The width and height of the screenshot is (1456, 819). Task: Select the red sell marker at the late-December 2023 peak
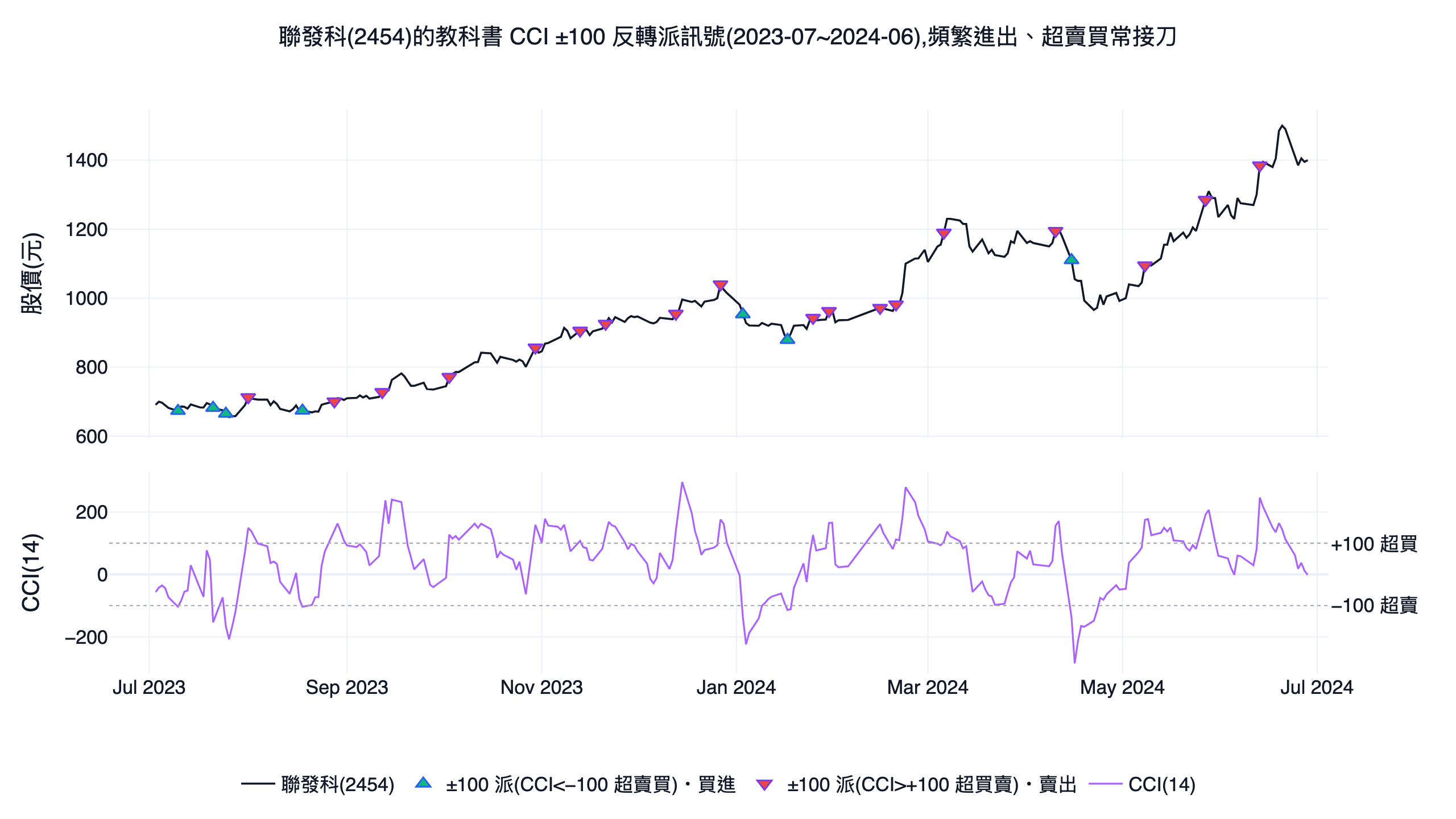(721, 286)
